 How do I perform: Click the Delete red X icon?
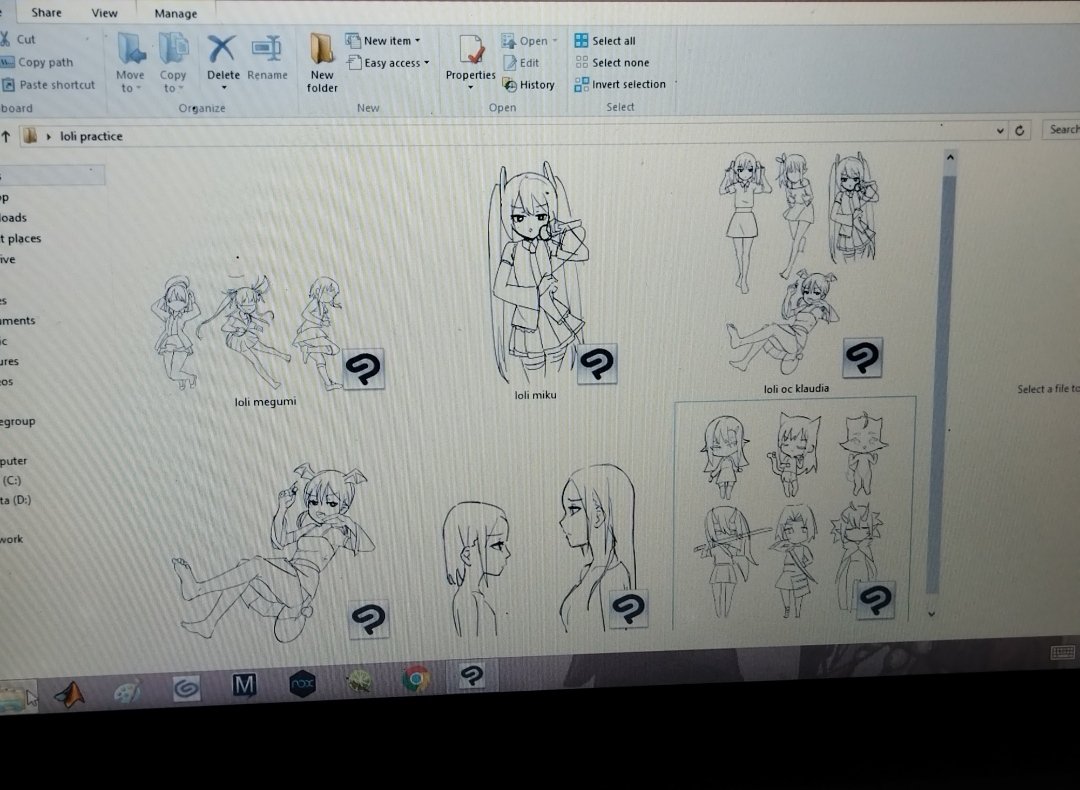coord(222,49)
